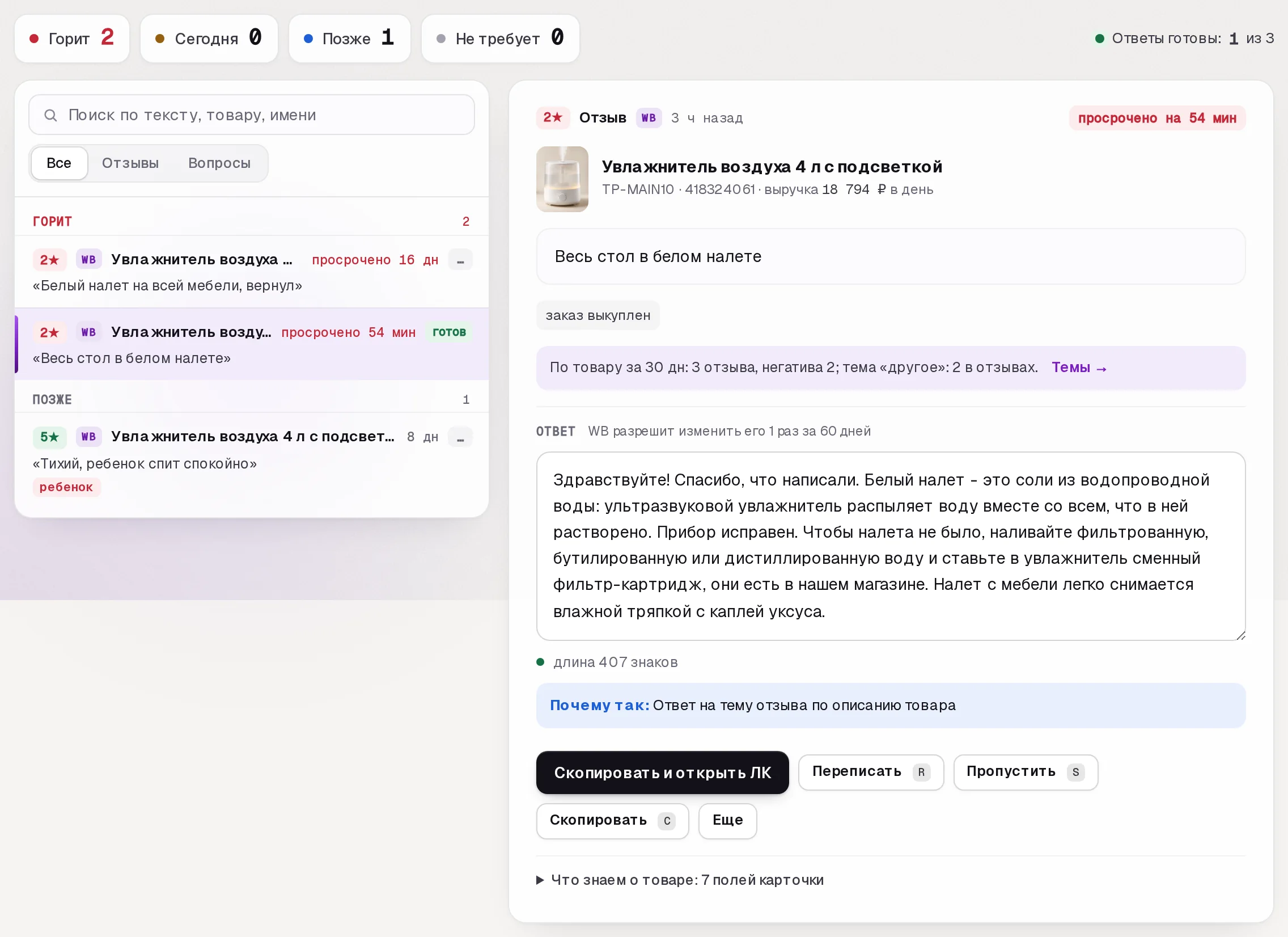
Task: Click the WB marketplace badge in detail header
Action: (x=649, y=117)
